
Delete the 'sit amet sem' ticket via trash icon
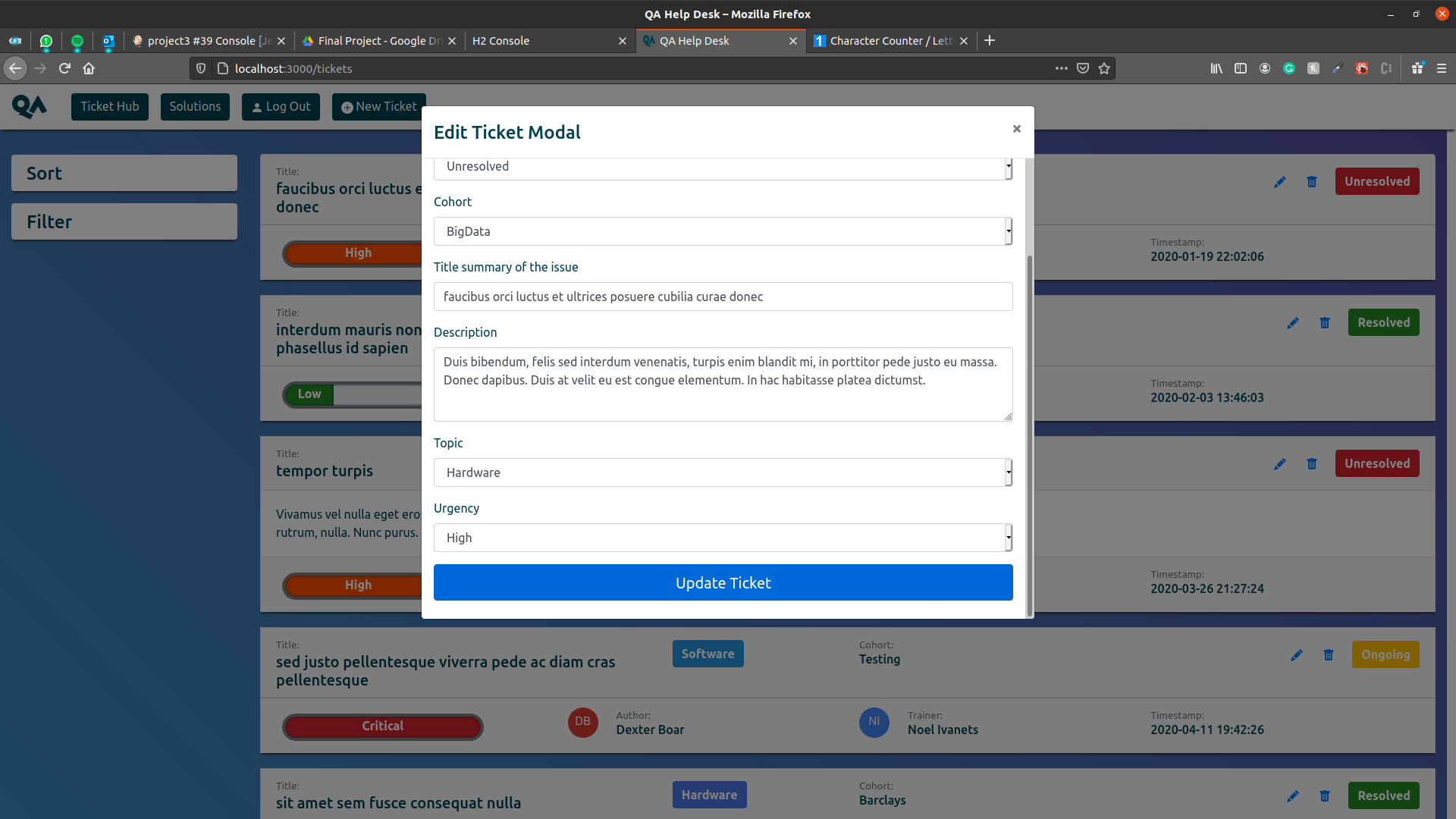(1324, 796)
